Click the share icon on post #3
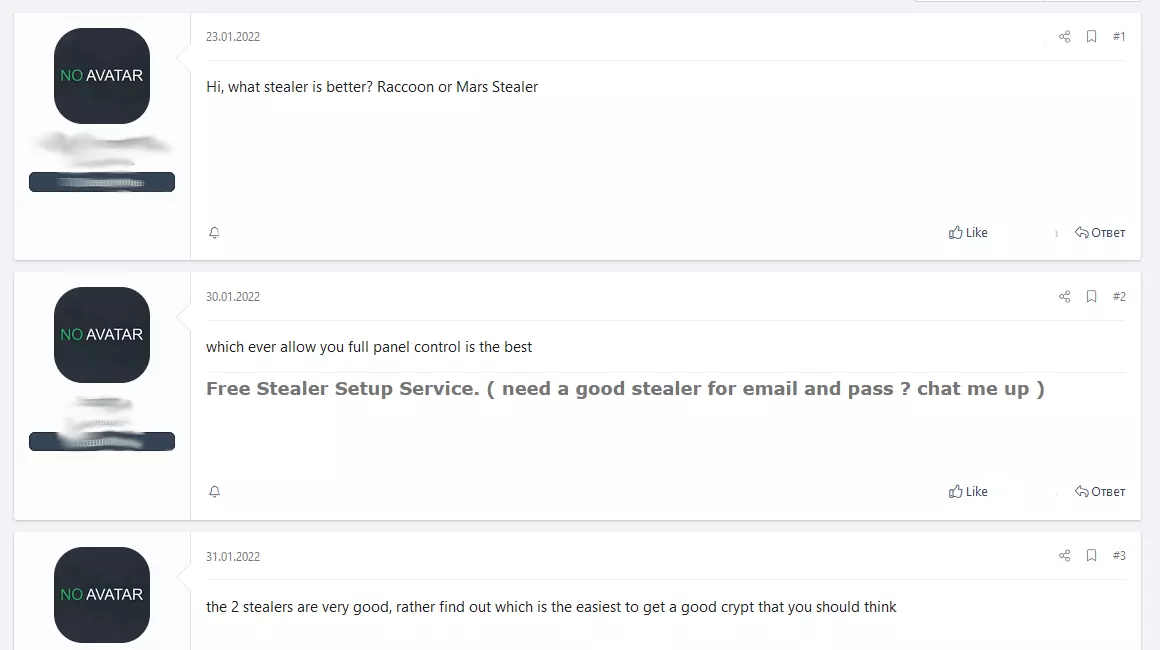Screen dimensions: 1160x650 [x=1064, y=555]
